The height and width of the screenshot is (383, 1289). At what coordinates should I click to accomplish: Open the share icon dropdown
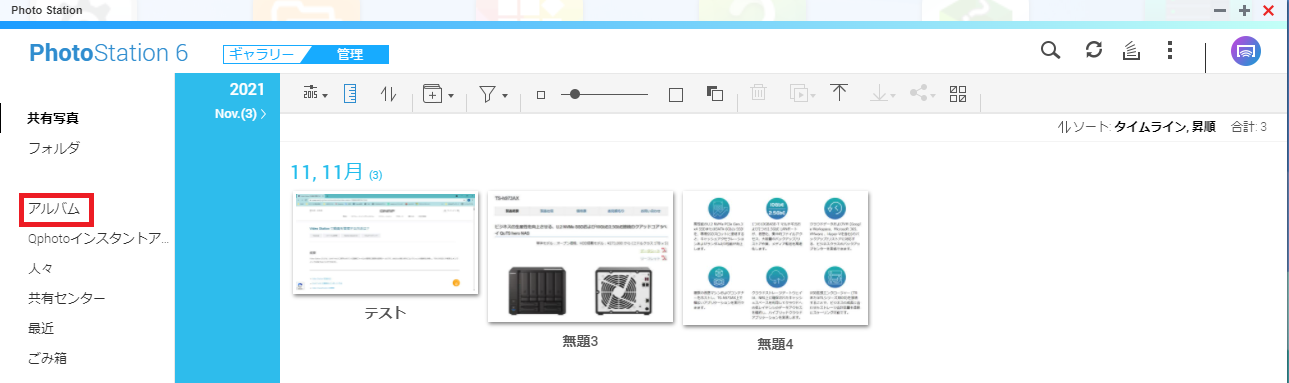click(921, 94)
